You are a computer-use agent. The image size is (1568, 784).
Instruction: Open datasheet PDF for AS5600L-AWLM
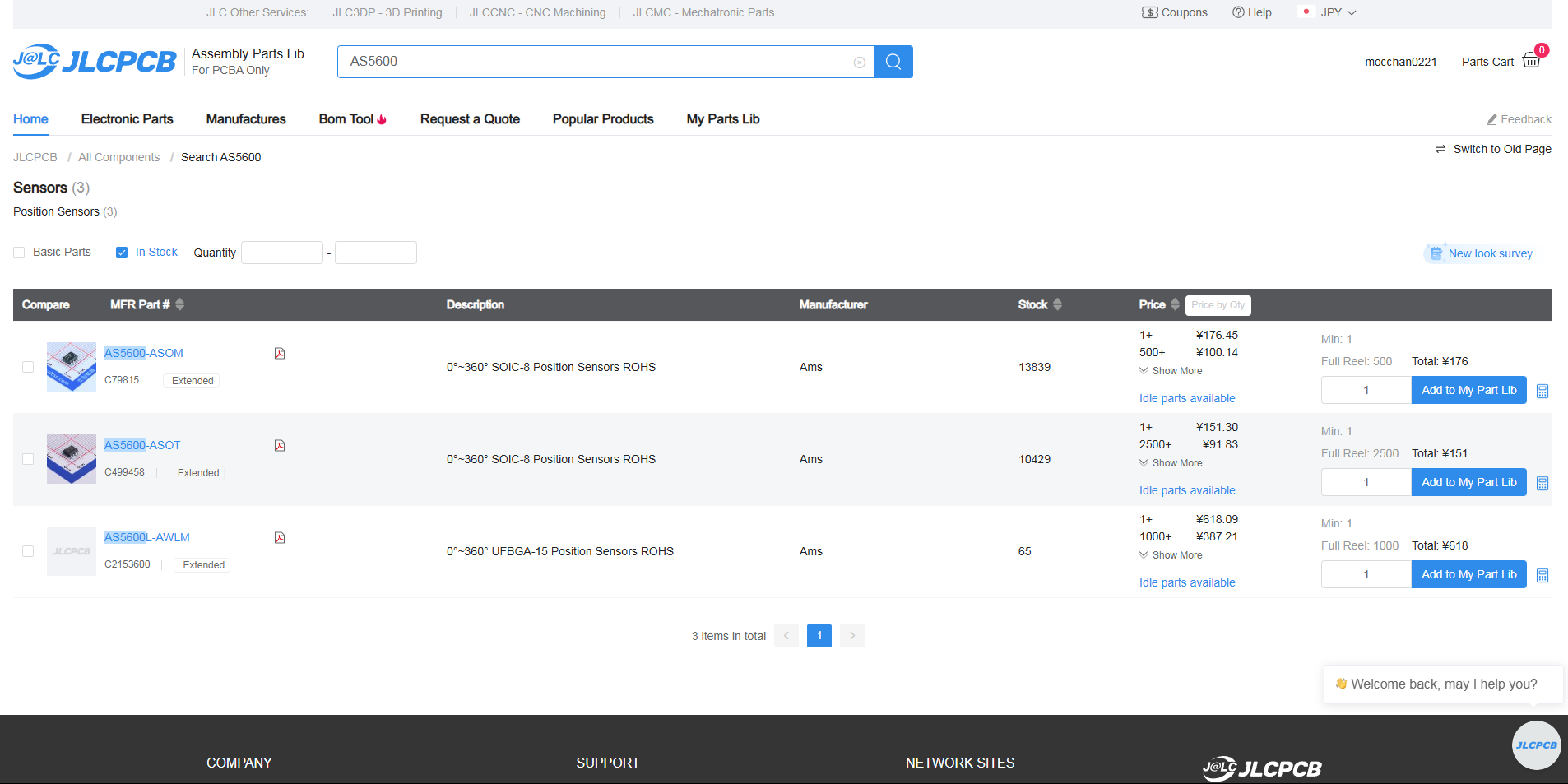pos(280,538)
